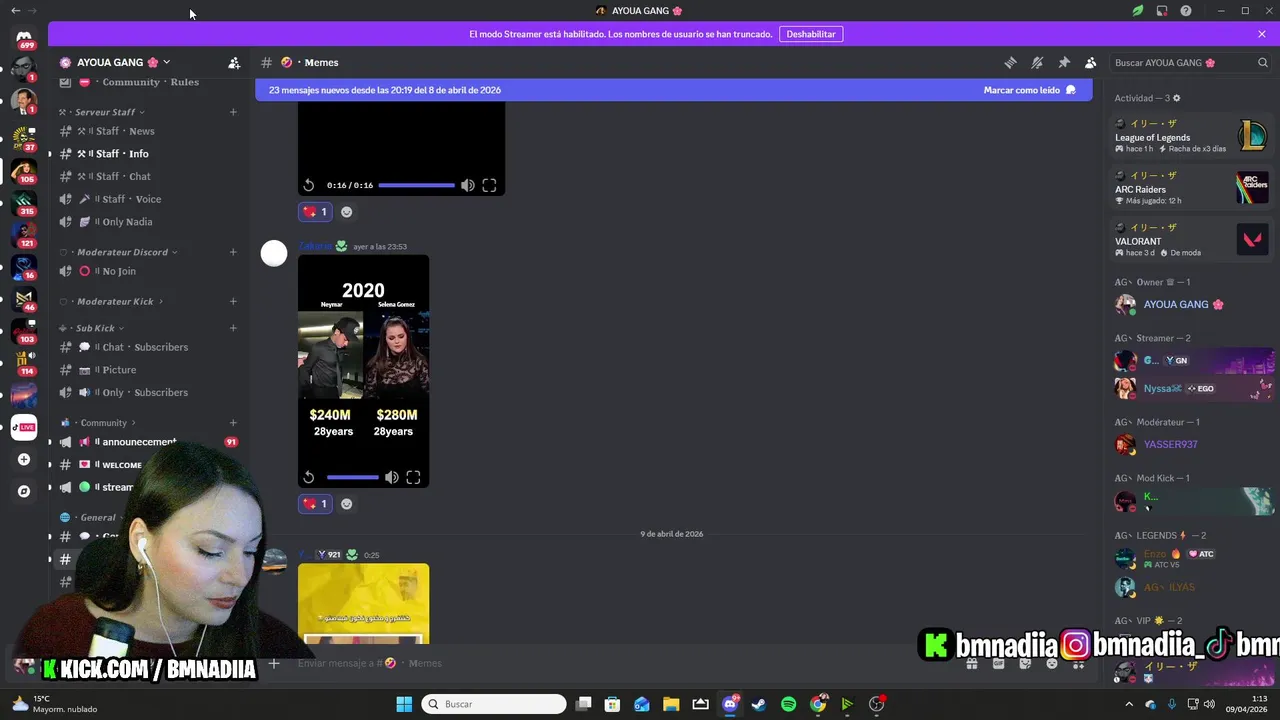Viewport: 1280px width, 720px height.
Task: Open YASSER937 member profile
Action: (1192, 444)
